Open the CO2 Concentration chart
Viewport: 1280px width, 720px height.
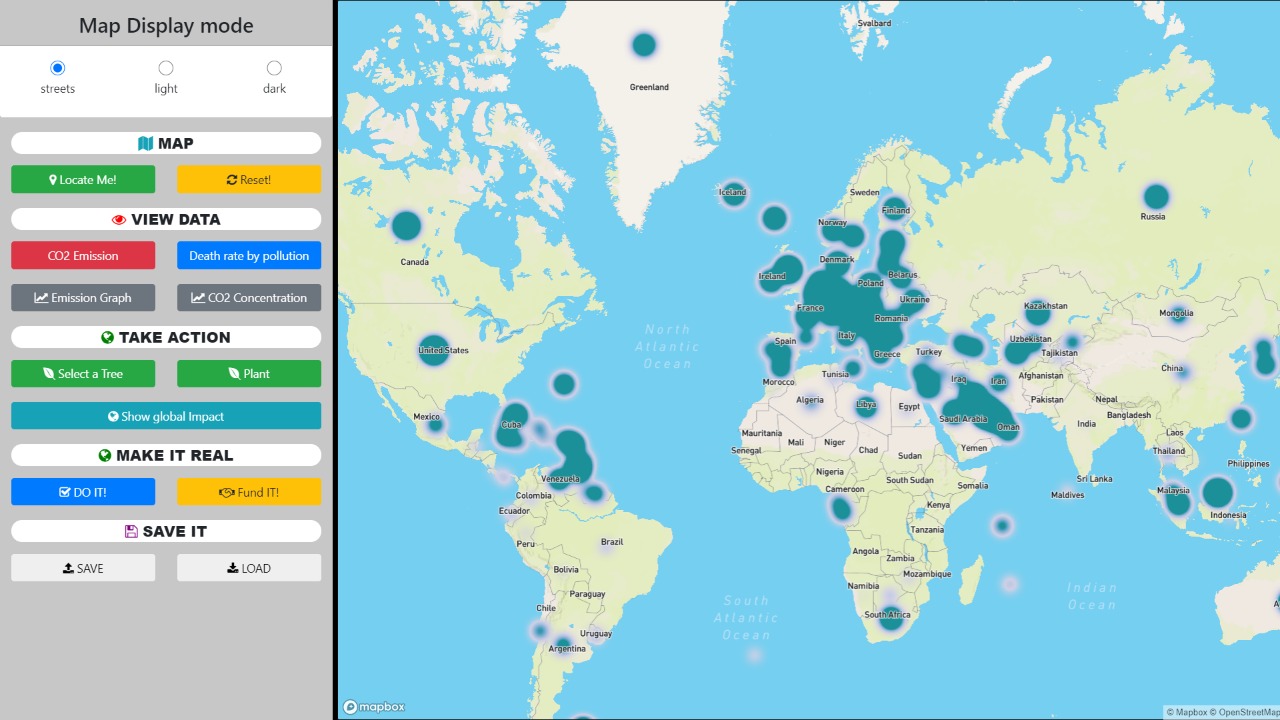coord(249,298)
